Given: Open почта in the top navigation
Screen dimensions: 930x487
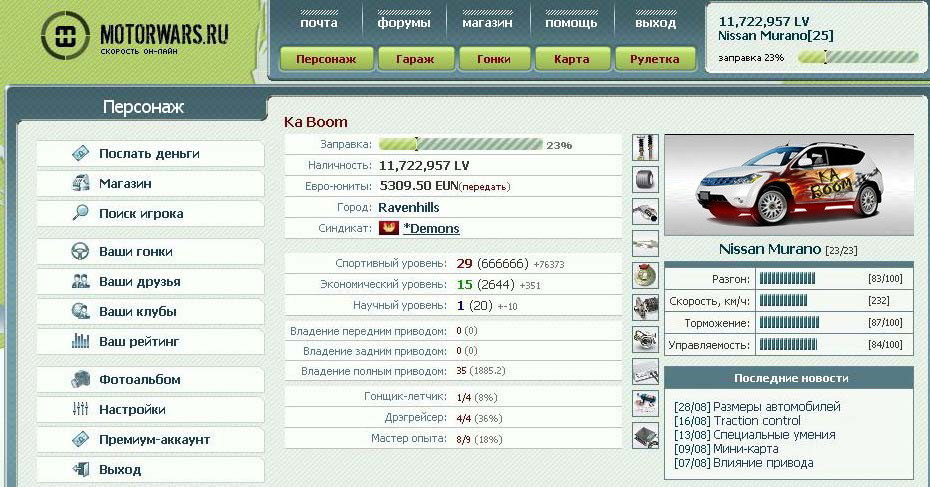Looking at the screenshot, I should (x=318, y=22).
